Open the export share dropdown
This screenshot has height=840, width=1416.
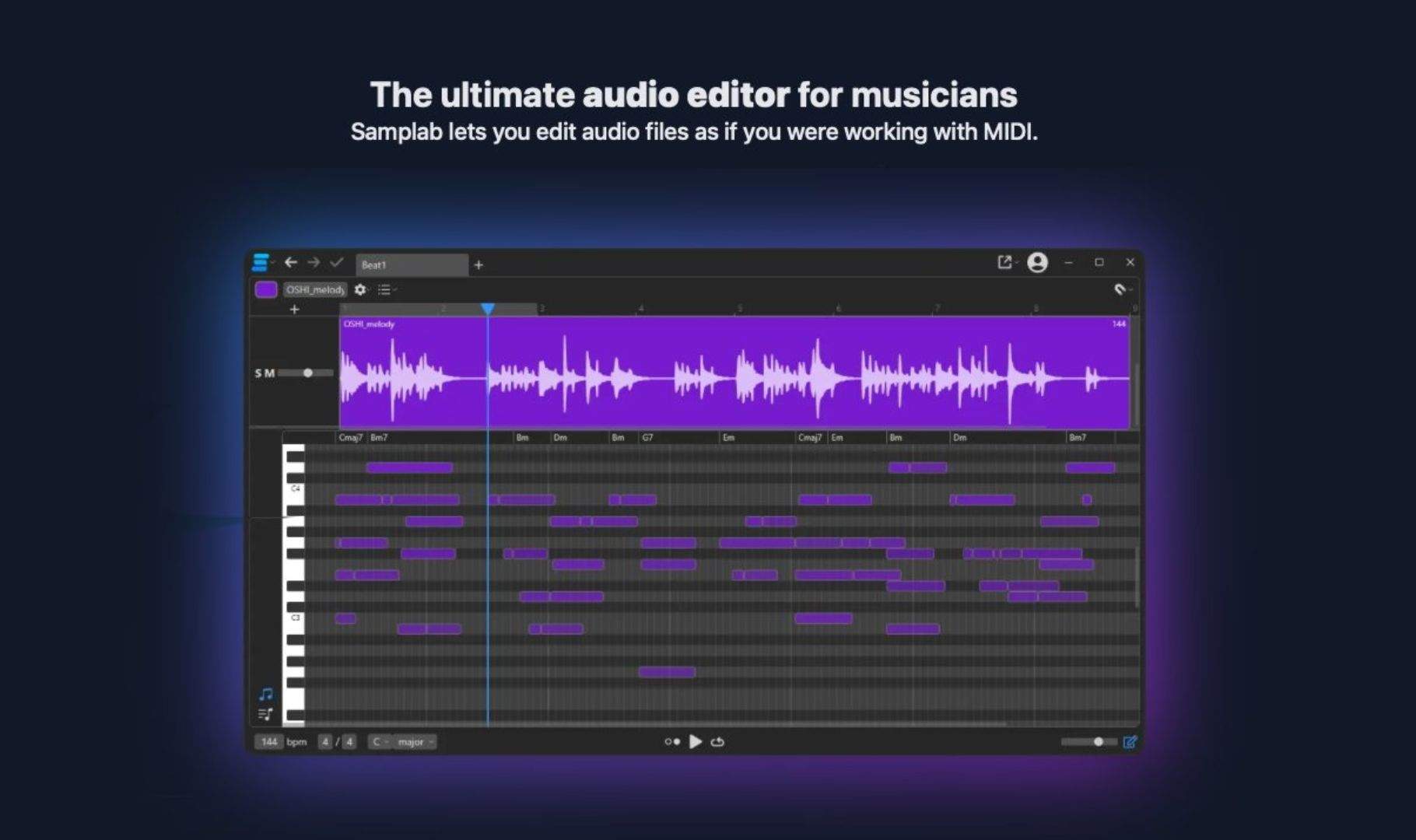tap(1007, 263)
